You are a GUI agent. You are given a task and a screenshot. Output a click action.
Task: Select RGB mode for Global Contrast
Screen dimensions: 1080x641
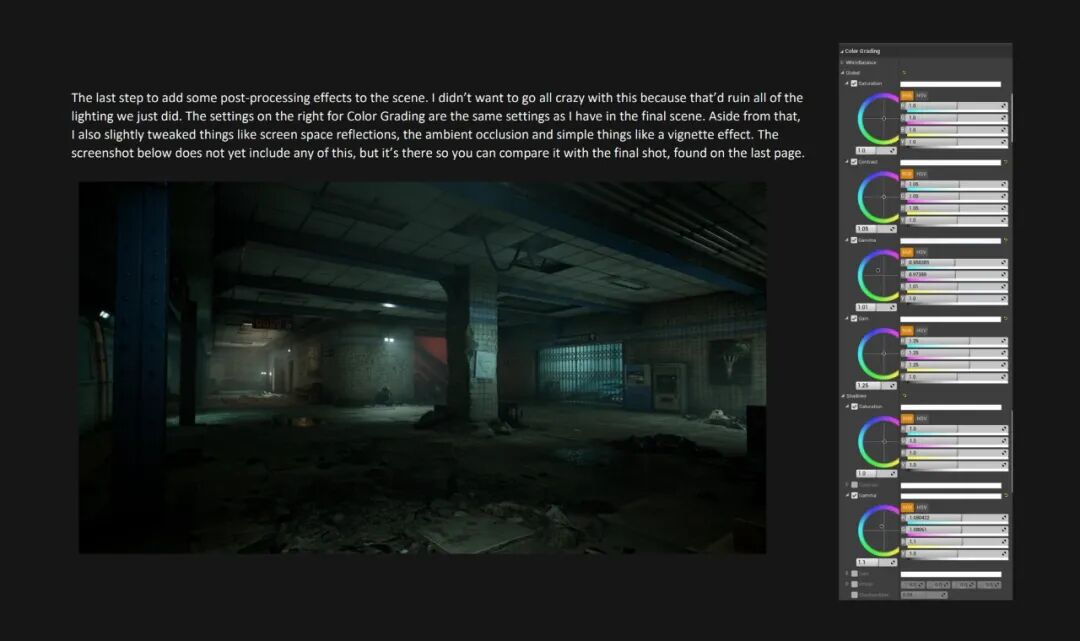click(906, 174)
